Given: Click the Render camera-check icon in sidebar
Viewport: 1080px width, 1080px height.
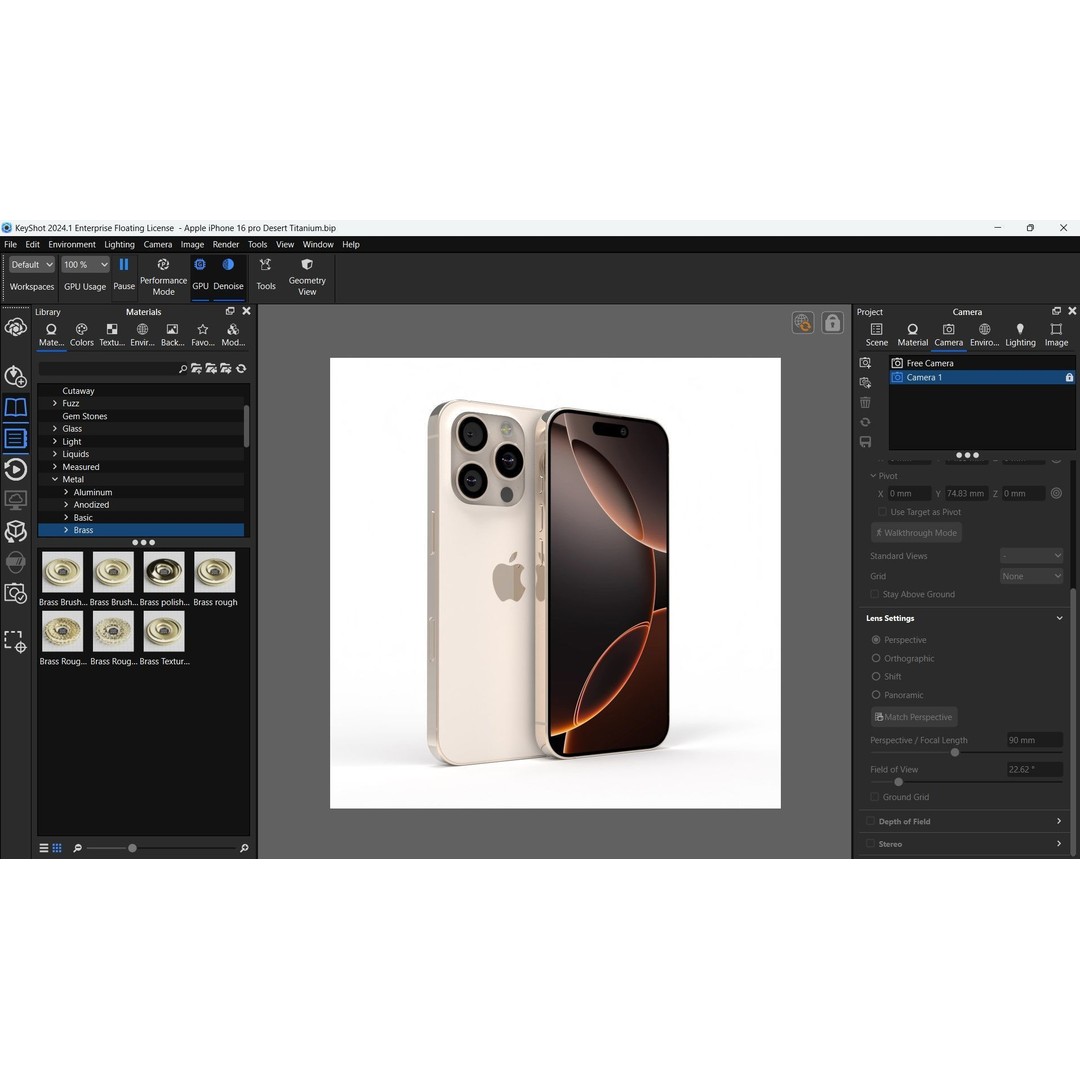Looking at the screenshot, I should tap(15, 593).
